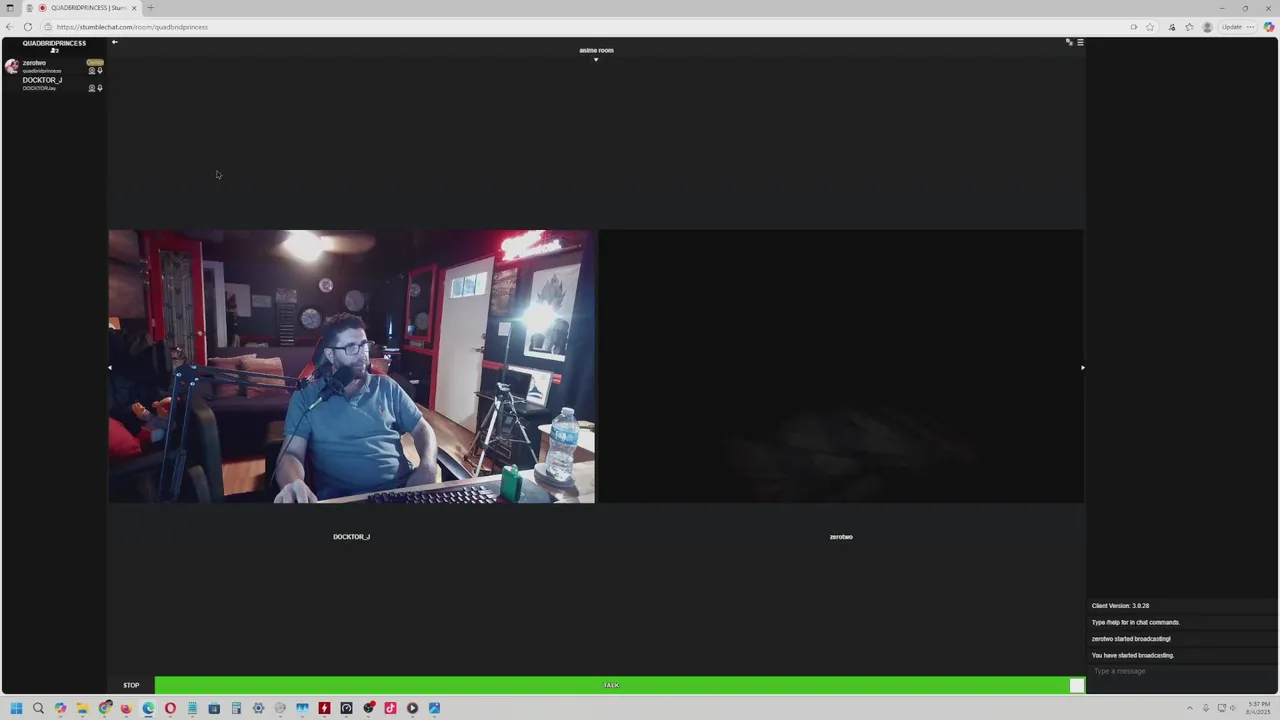
Task: Open the media player icon in taskbar
Action: pos(412,708)
